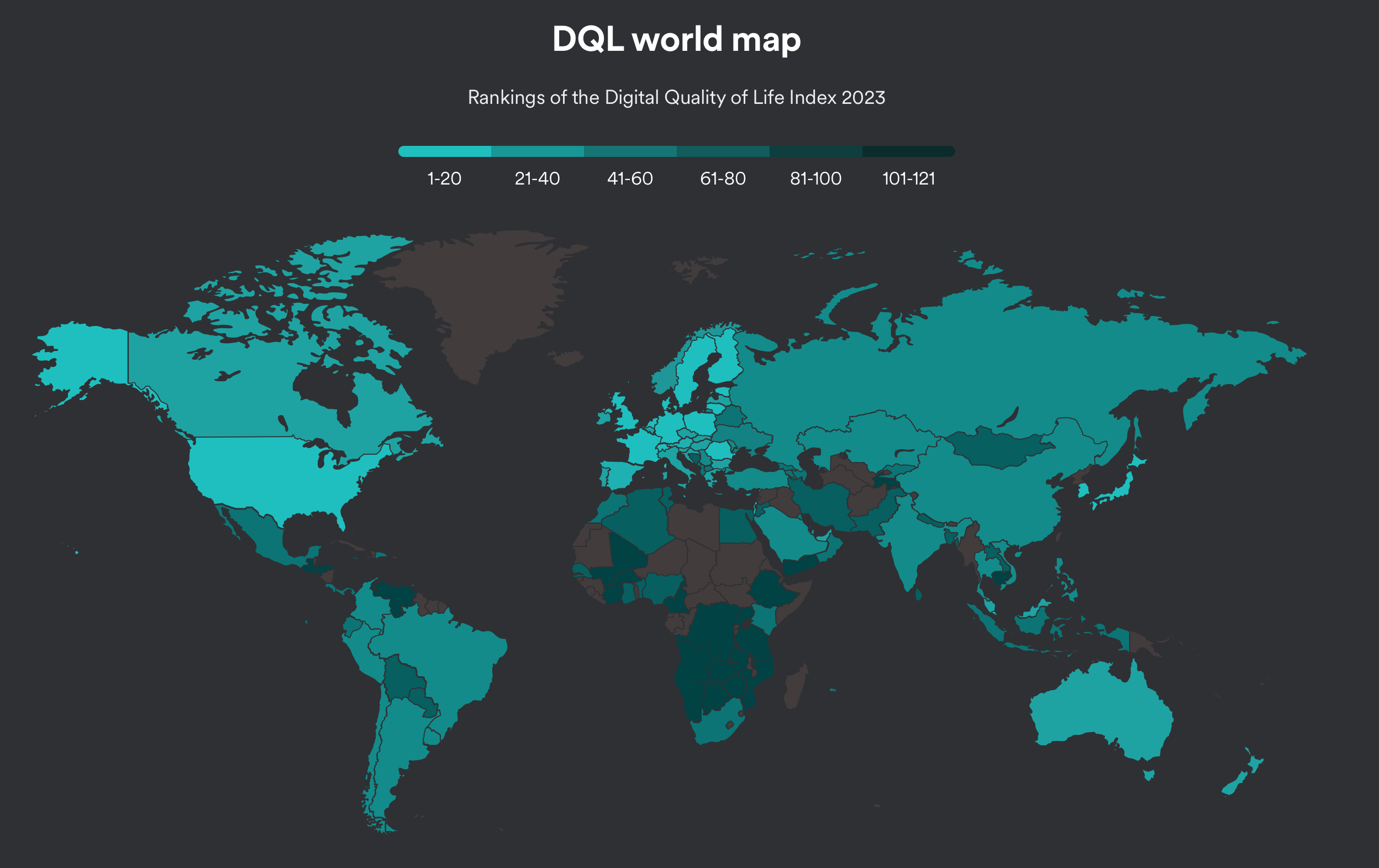The width and height of the screenshot is (1379, 868).
Task: Click the 81-100 legend color segment
Action: coord(816,151)
